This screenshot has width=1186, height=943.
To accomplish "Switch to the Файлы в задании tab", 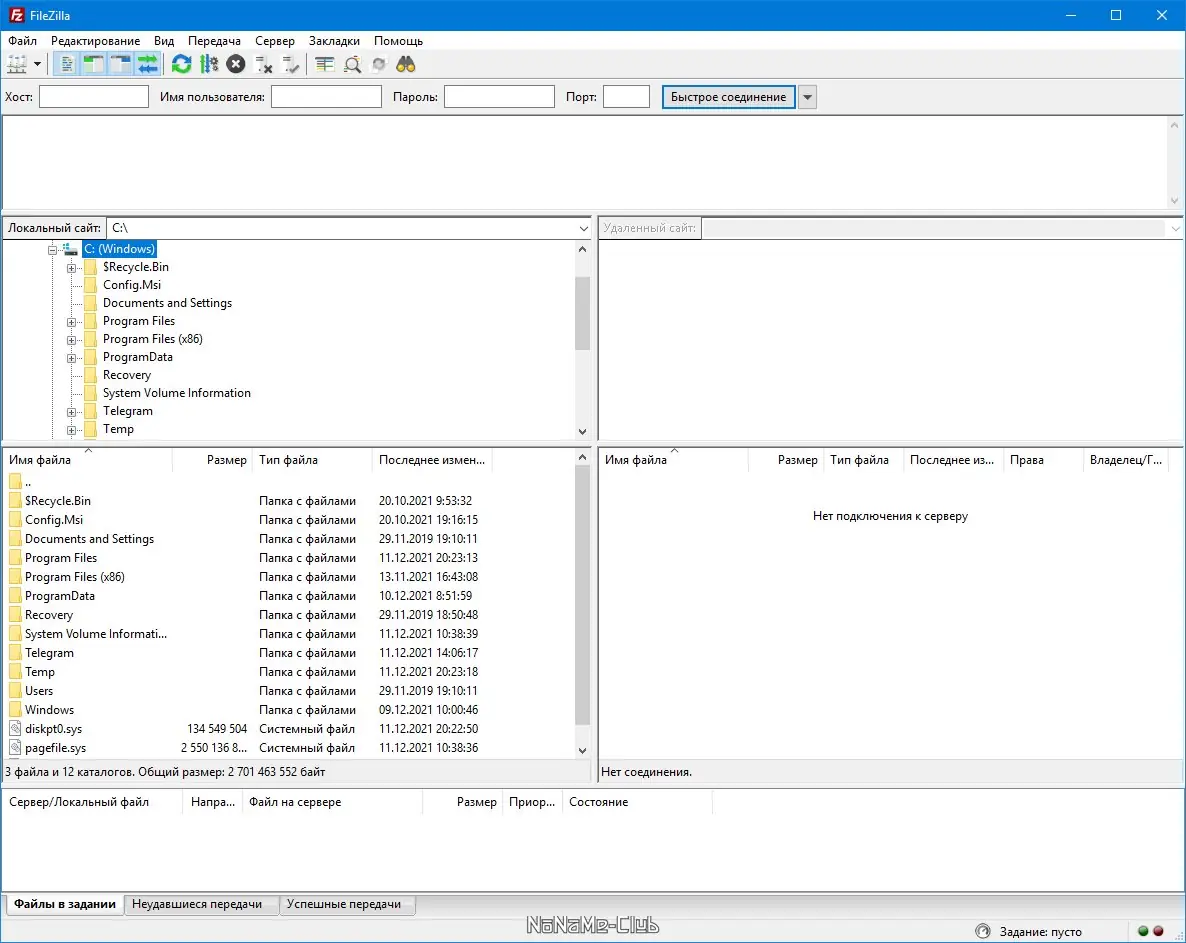I will [x=65, y=904].
